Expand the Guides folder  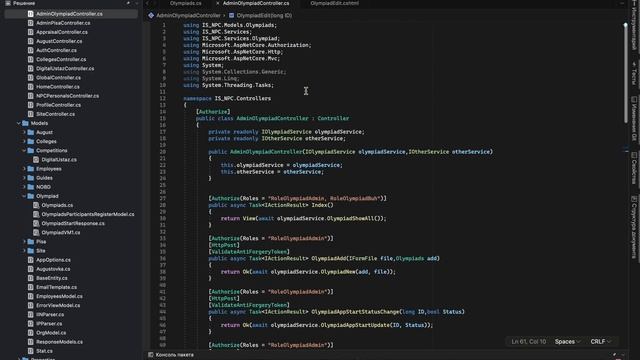tap(24, 178)
